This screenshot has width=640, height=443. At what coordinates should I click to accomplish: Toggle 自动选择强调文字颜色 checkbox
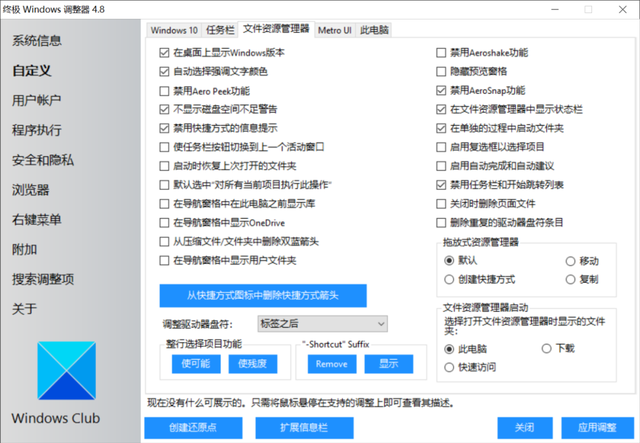tap(164, 72)
